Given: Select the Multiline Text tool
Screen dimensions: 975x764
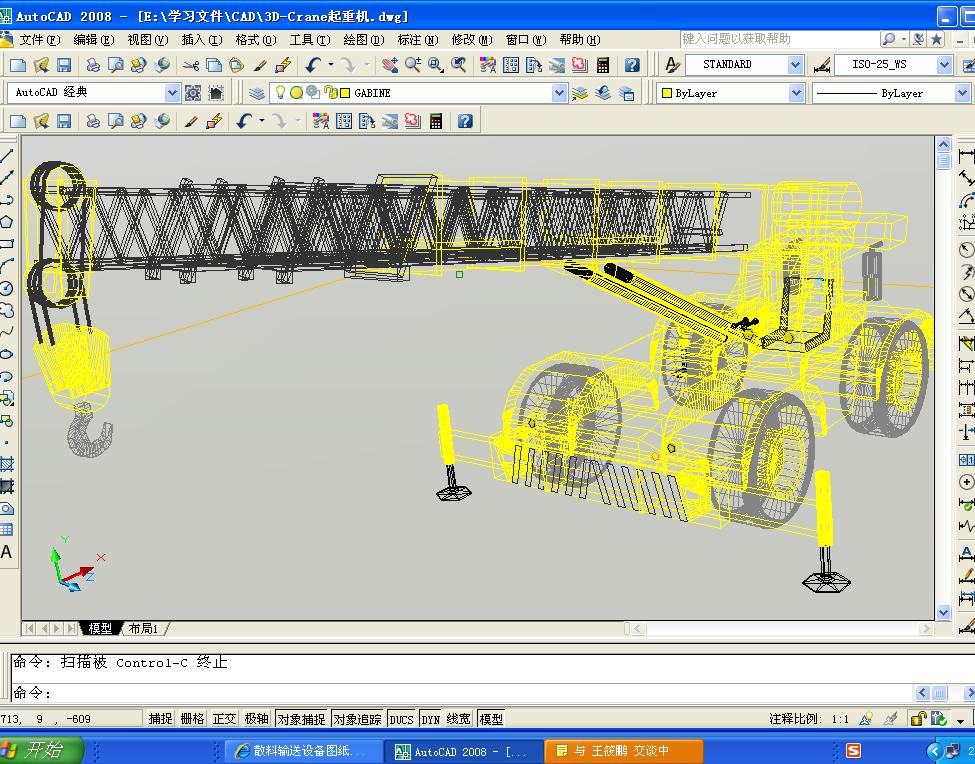Looking at the screenshot, I should tap(7, 552).
